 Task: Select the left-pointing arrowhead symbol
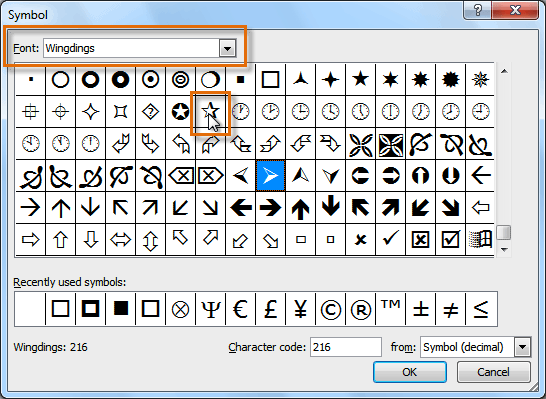coord(241,176)
